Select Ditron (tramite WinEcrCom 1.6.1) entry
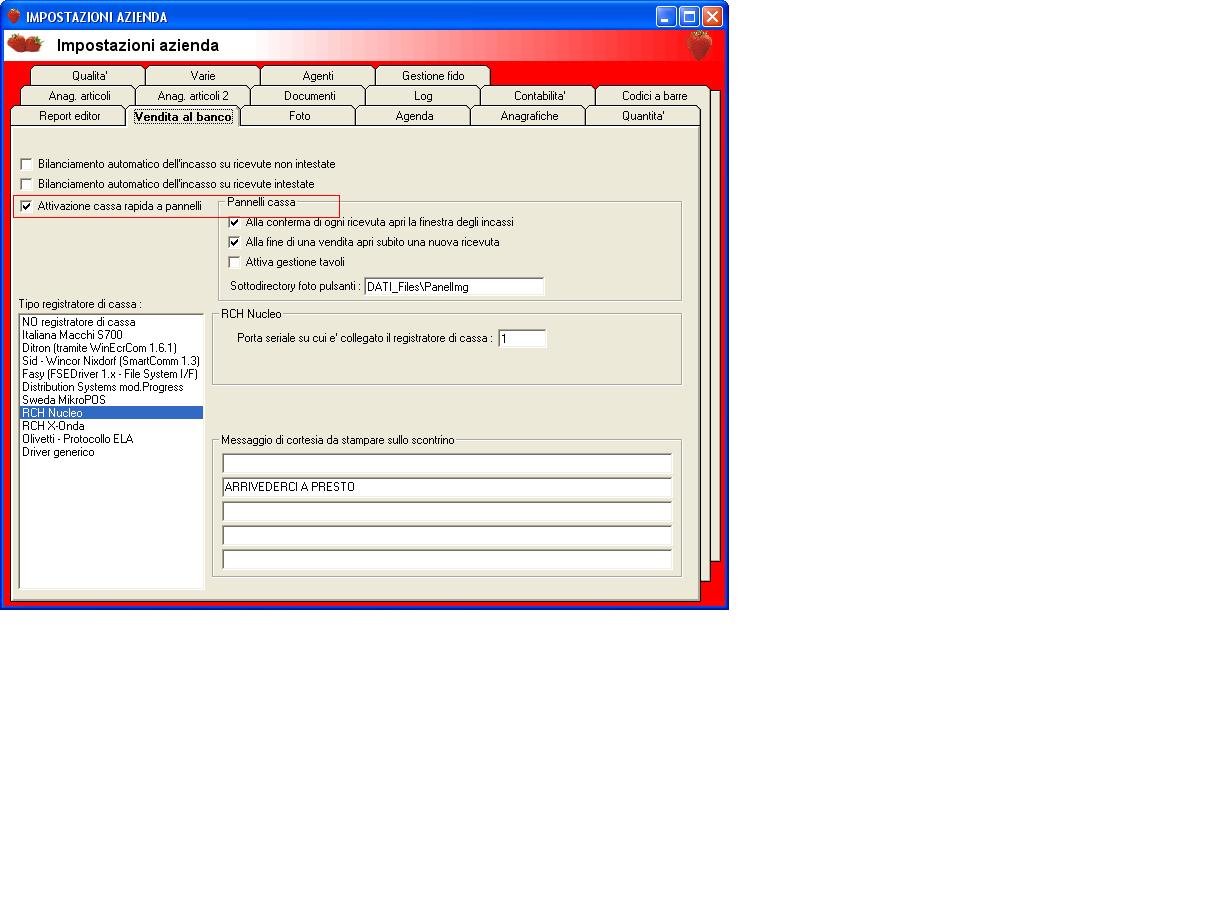This screenshot has height=921, width=1218. click(x=111, y=348)
